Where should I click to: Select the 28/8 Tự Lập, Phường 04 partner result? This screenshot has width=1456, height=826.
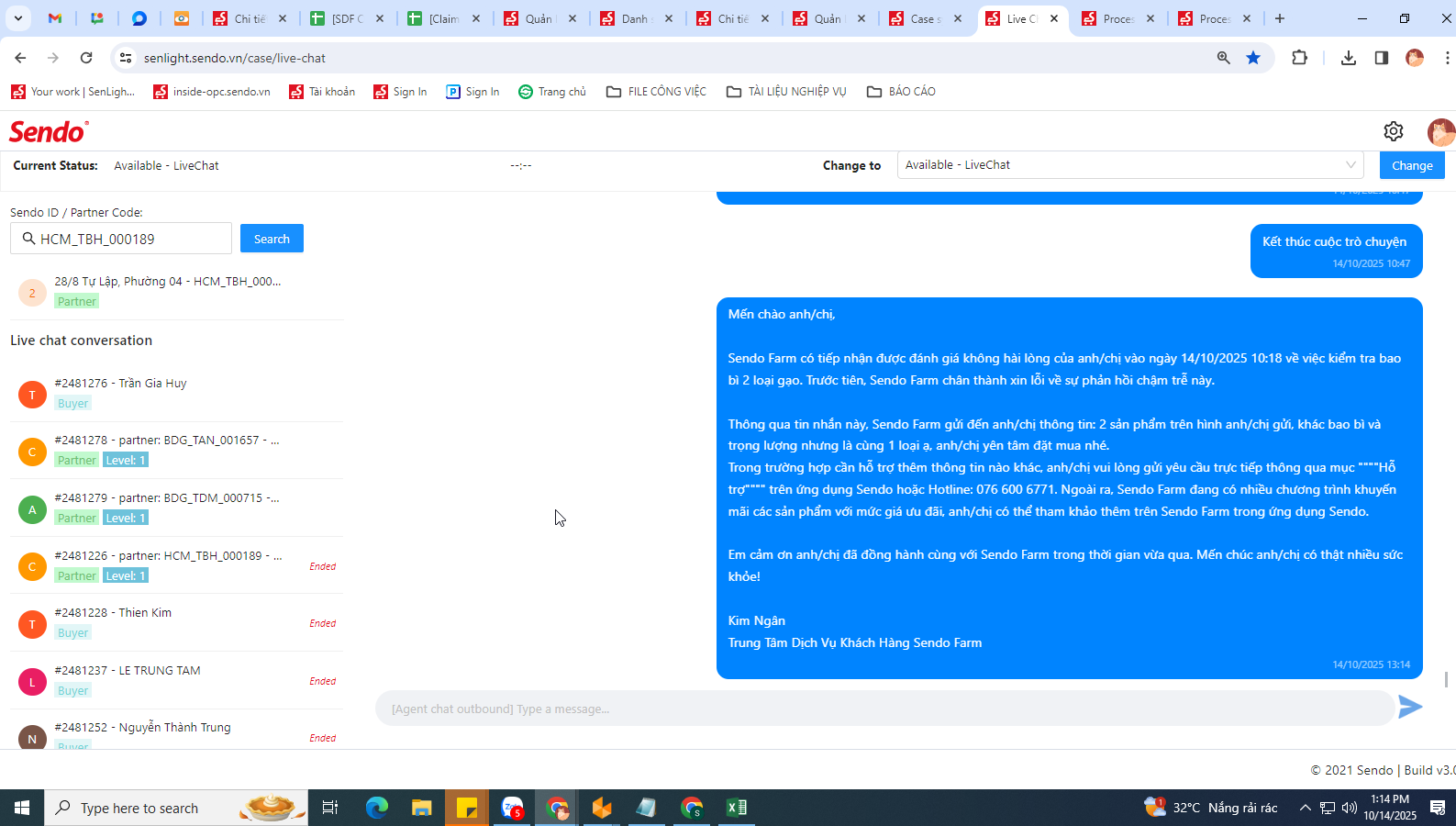(176, 291)
